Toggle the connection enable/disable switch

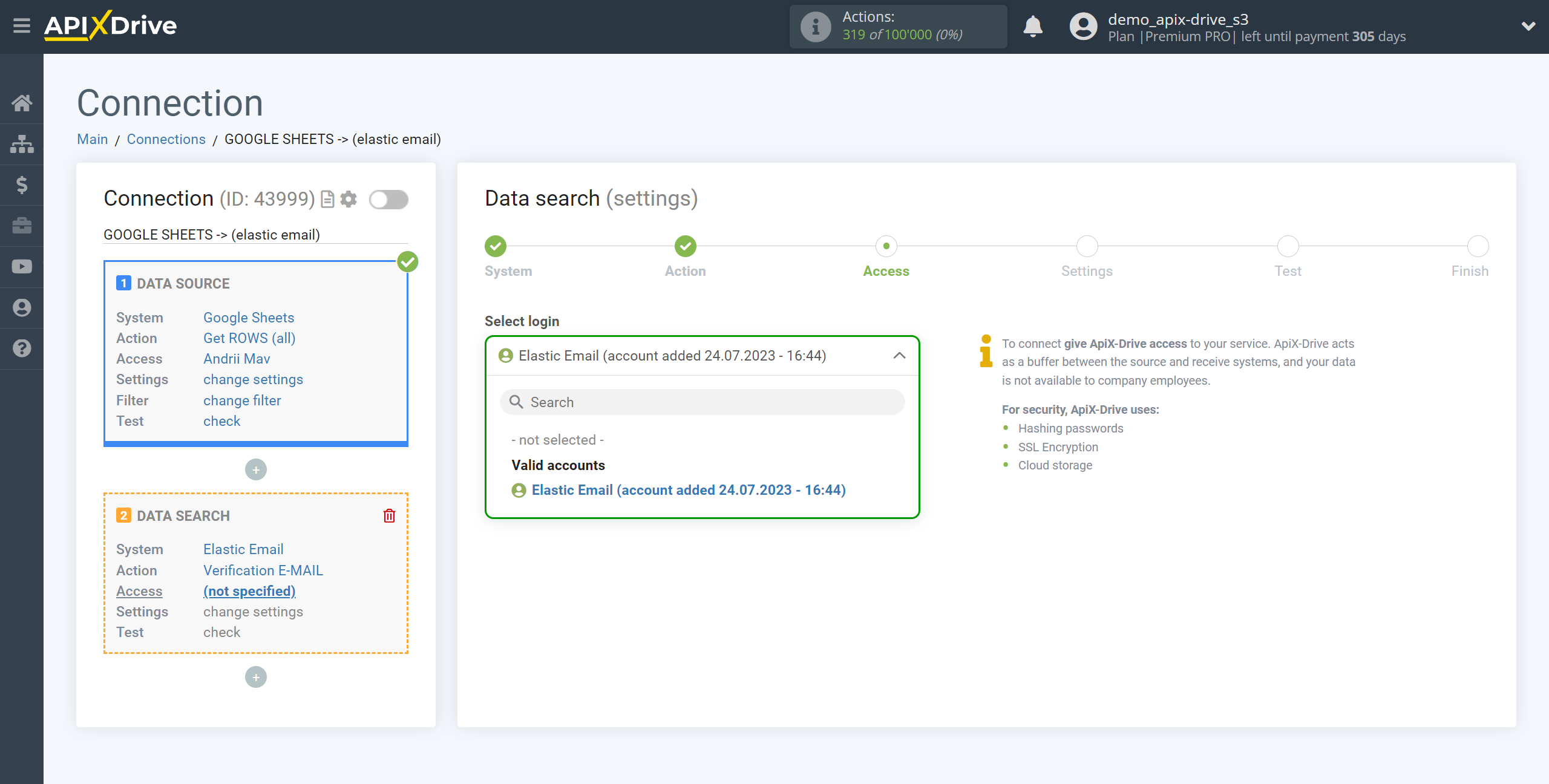point(389,199)
